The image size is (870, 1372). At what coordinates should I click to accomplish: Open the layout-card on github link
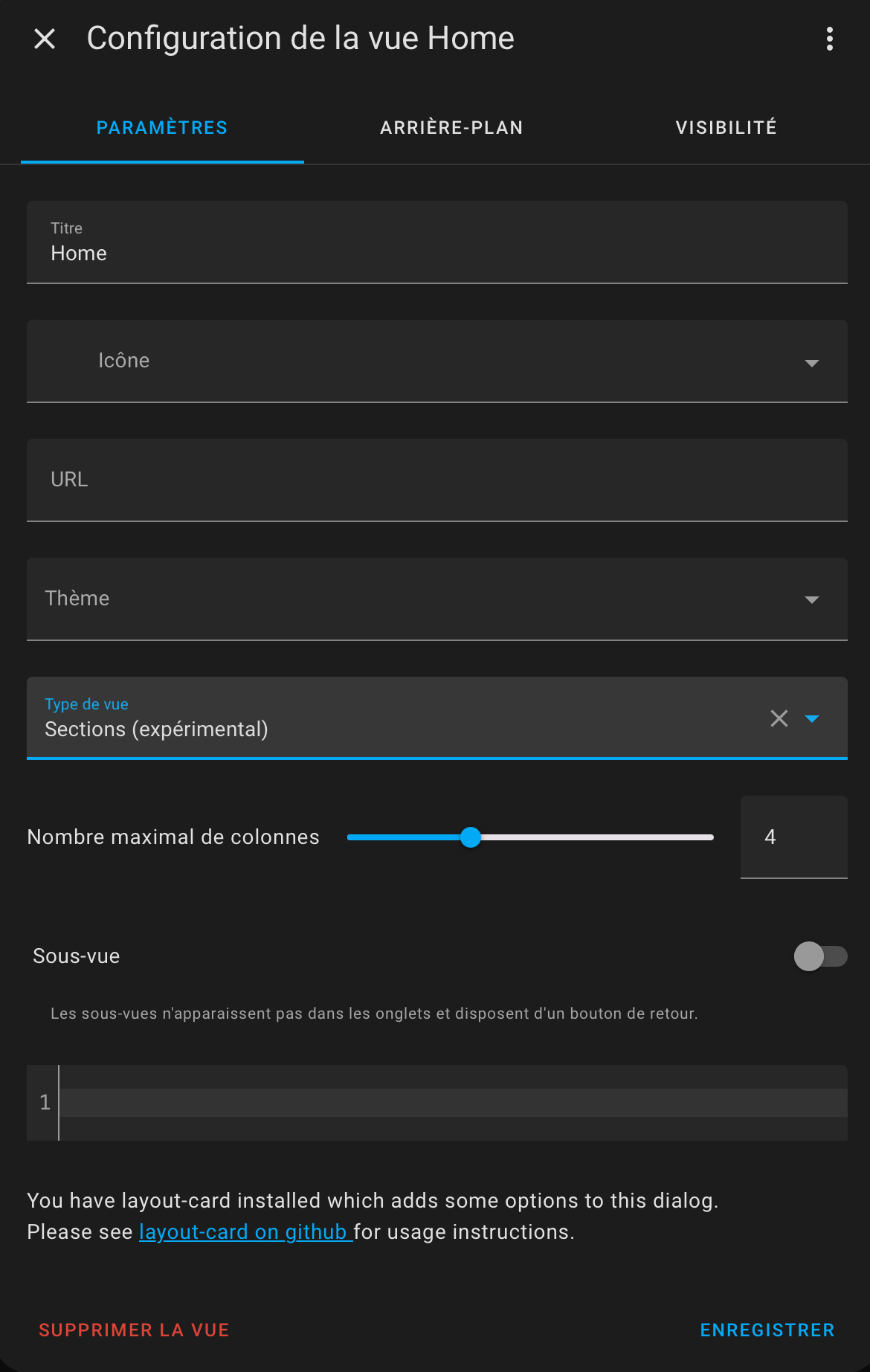pyautogui.click(x=245, y=1232)
